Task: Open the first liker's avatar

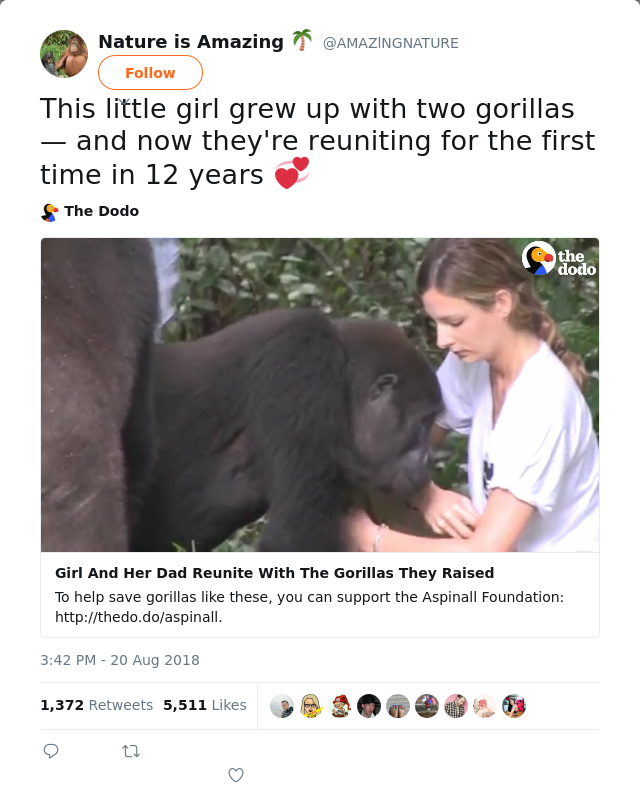Action: (282, 706)
